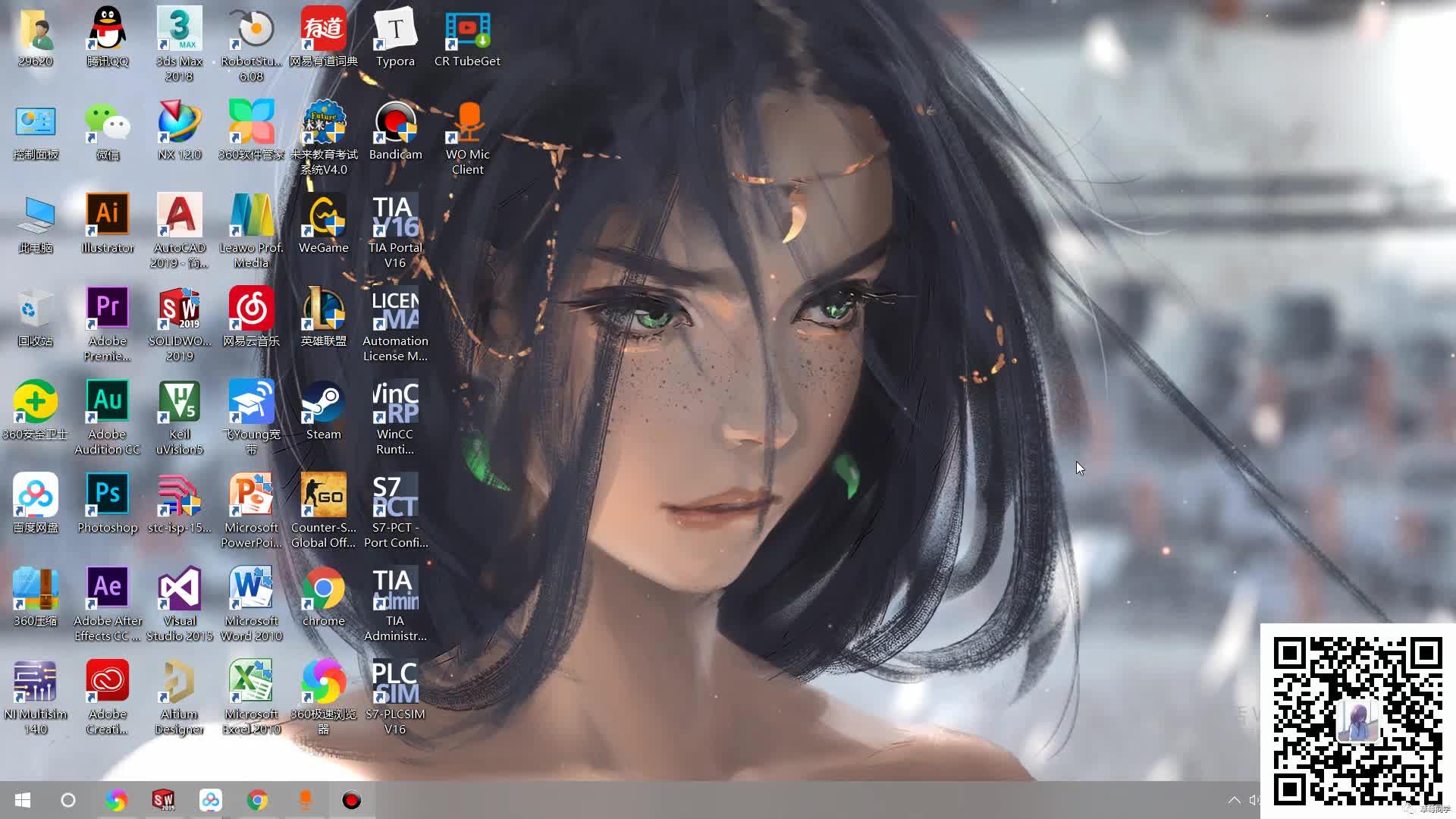
Task: Expand hidden system tray icons
Action: (x=1235, y=800)
